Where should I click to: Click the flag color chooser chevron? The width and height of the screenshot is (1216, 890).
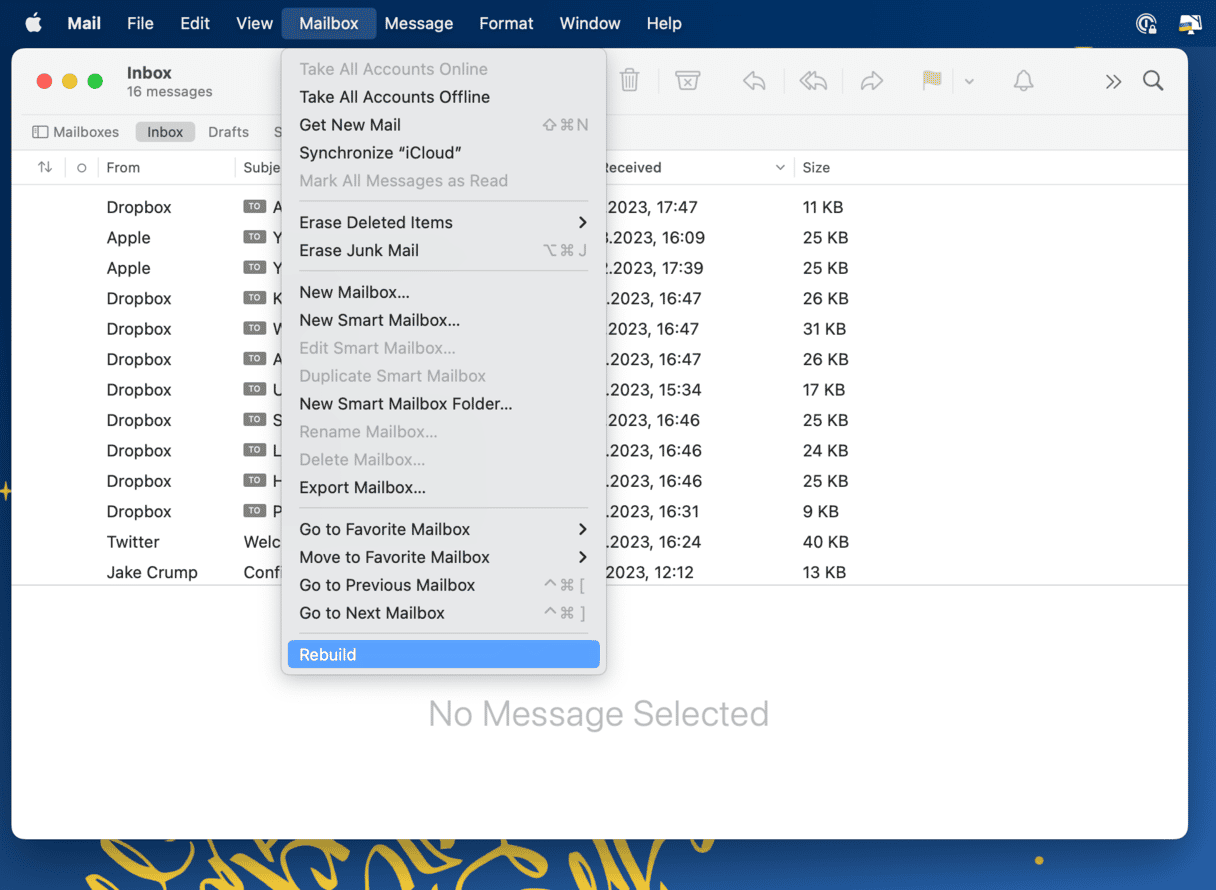(968, 80)
